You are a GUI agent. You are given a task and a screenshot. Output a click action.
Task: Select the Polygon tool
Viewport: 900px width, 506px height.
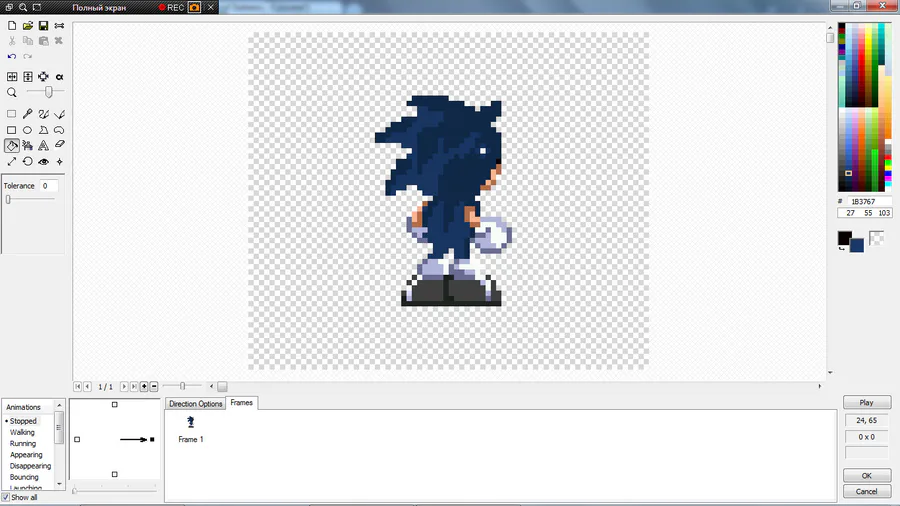tap(43, 130)
